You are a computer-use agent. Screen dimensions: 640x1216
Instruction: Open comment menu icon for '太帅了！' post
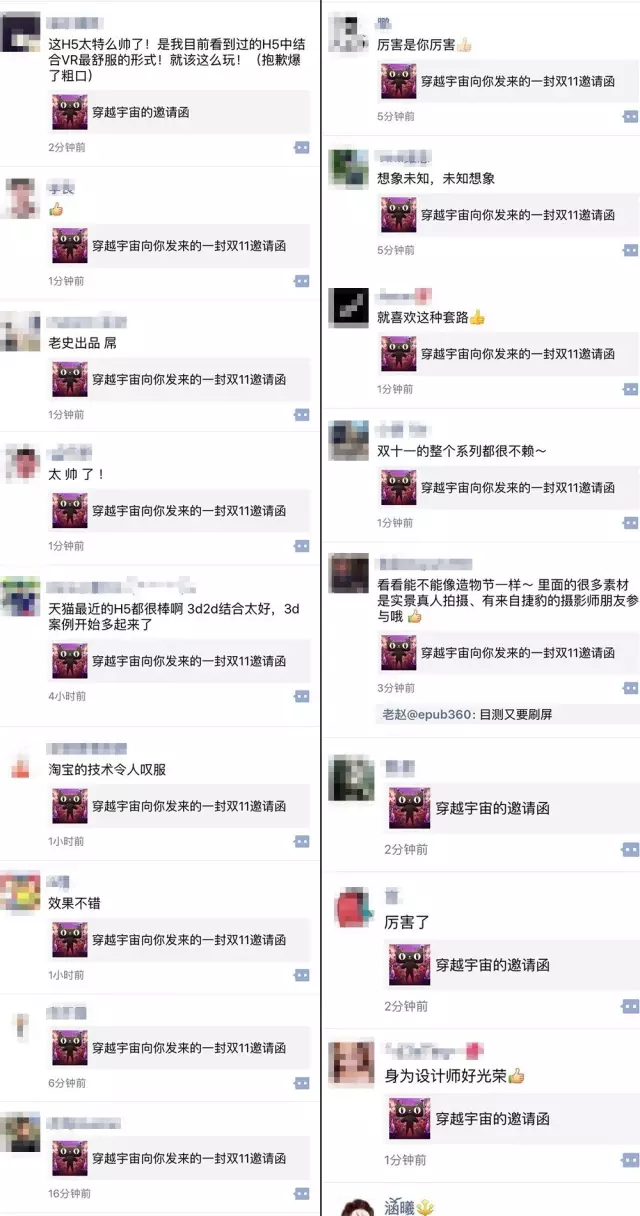click(301, 546)
